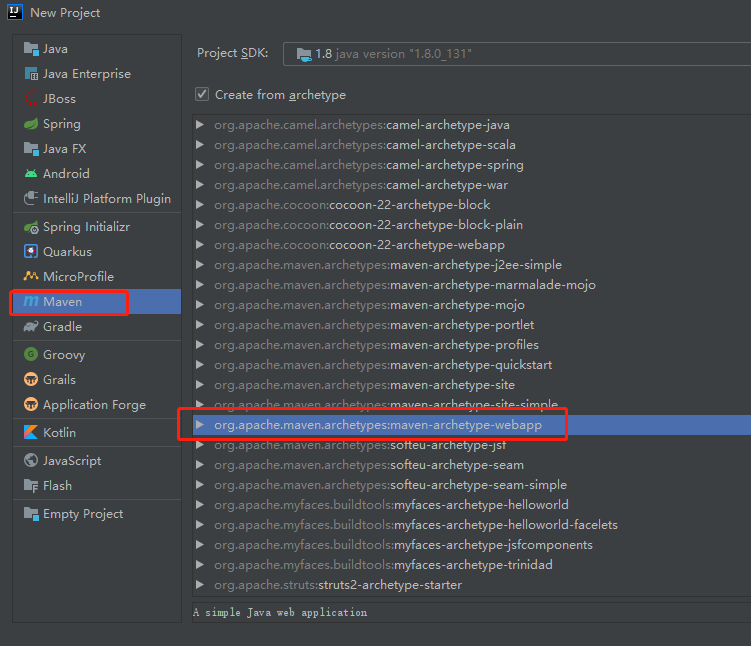Screen dimensions: 751x646
Task: Click the Java Enterprise icon
Action: (x=31, y=74)
